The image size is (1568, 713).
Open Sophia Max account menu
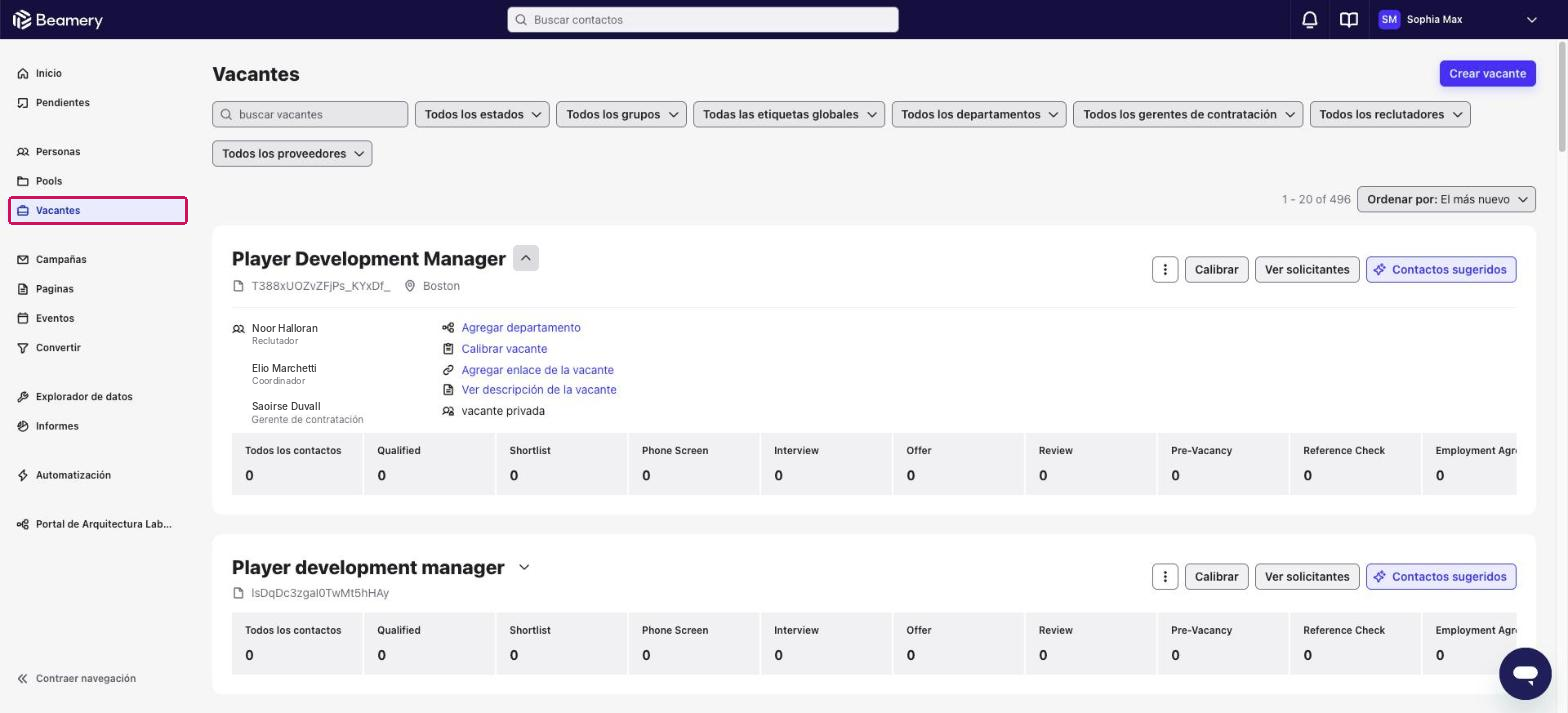click(1458, 20)
